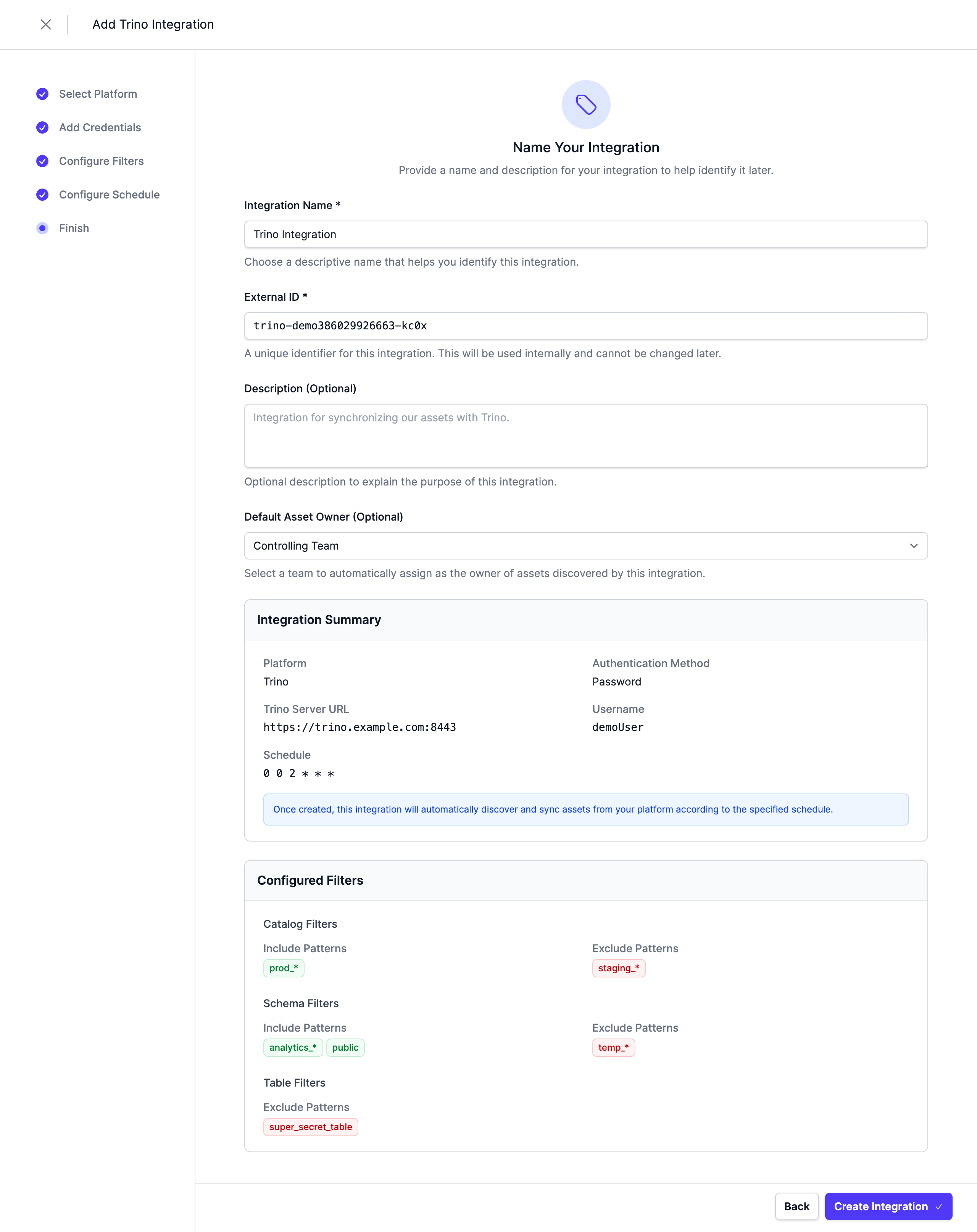This screenshot has width=977, height=1232.
Task: Click the super_secret_table exclude tag
Action: pyautogui.click(x=310, y=1127)
